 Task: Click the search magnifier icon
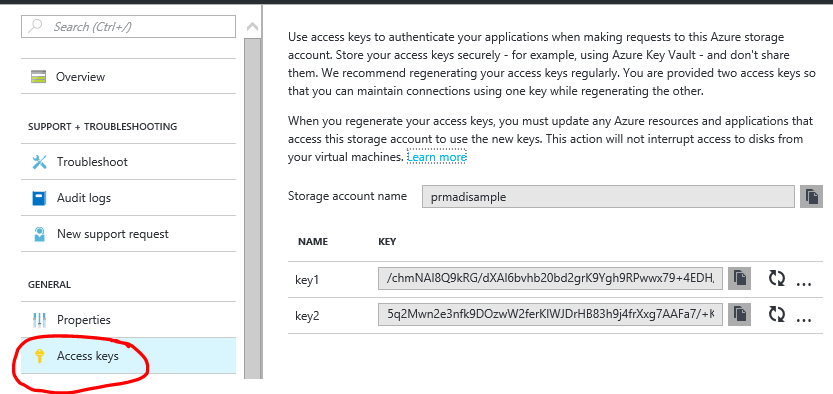click(36, 27)
